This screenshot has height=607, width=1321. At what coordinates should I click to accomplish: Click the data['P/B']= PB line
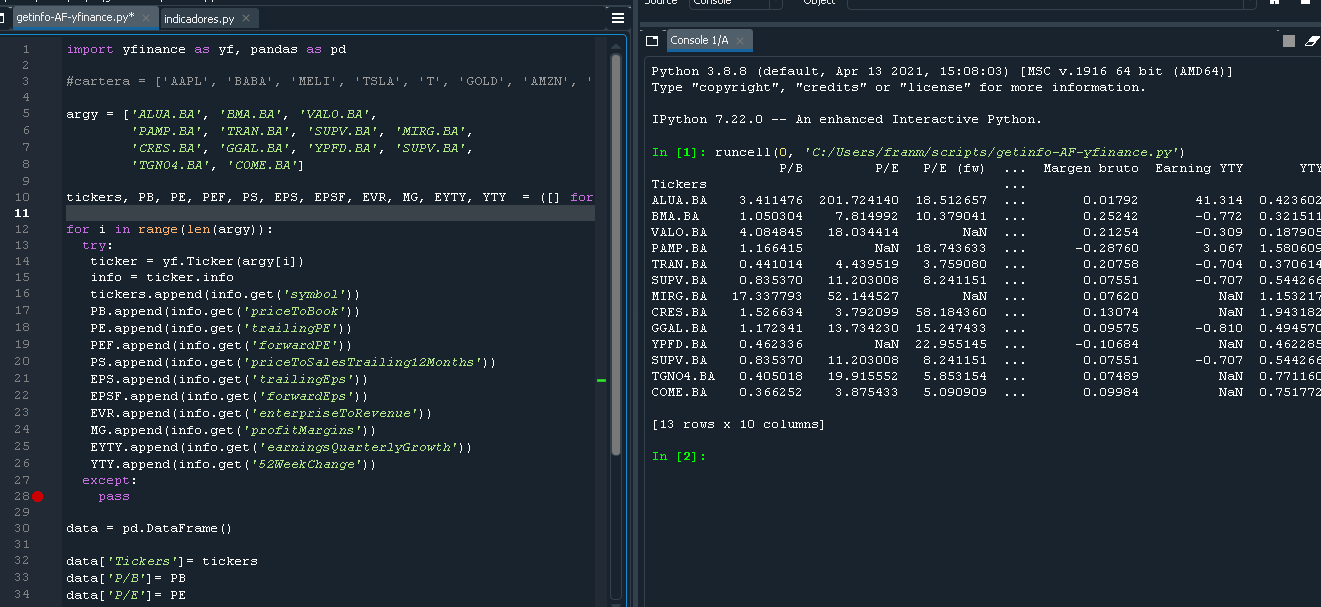(126, 577)
